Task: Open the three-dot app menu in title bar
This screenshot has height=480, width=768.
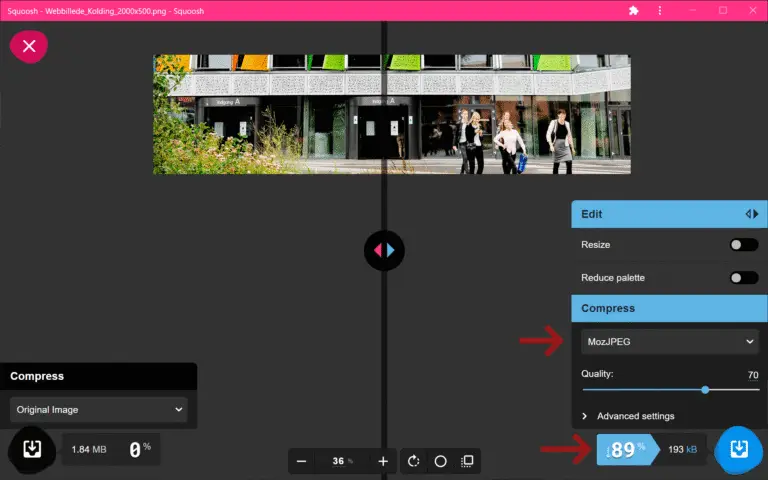Action: (660, 11)
